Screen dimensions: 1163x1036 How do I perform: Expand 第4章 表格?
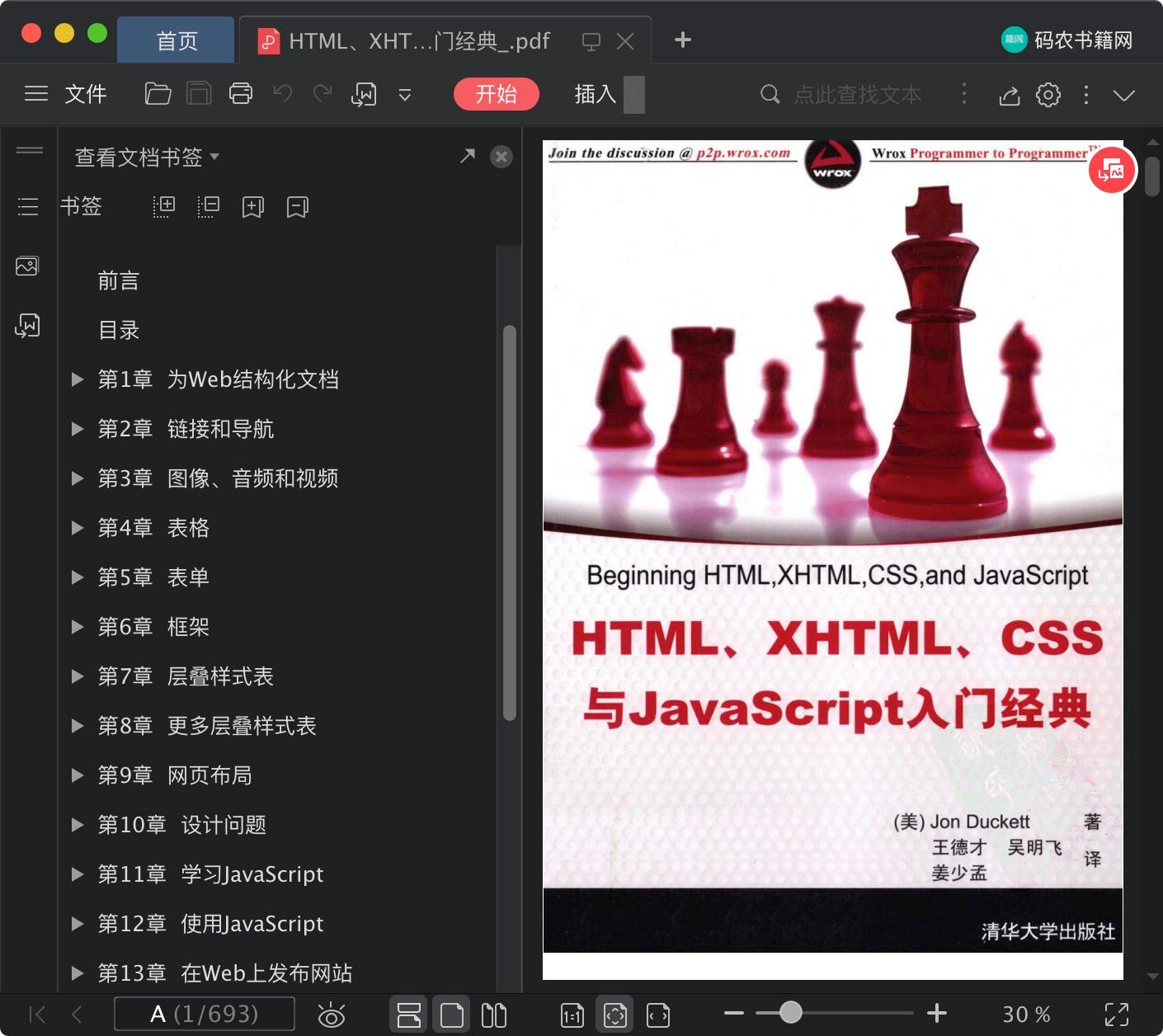pos(78,528)
